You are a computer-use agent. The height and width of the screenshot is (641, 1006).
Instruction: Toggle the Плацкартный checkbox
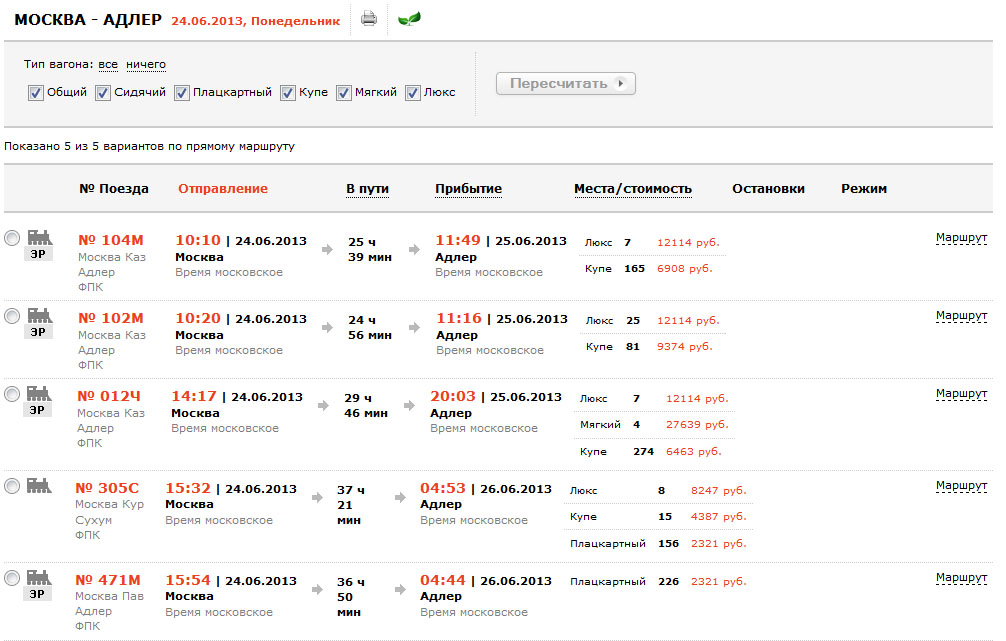(182, 93)
